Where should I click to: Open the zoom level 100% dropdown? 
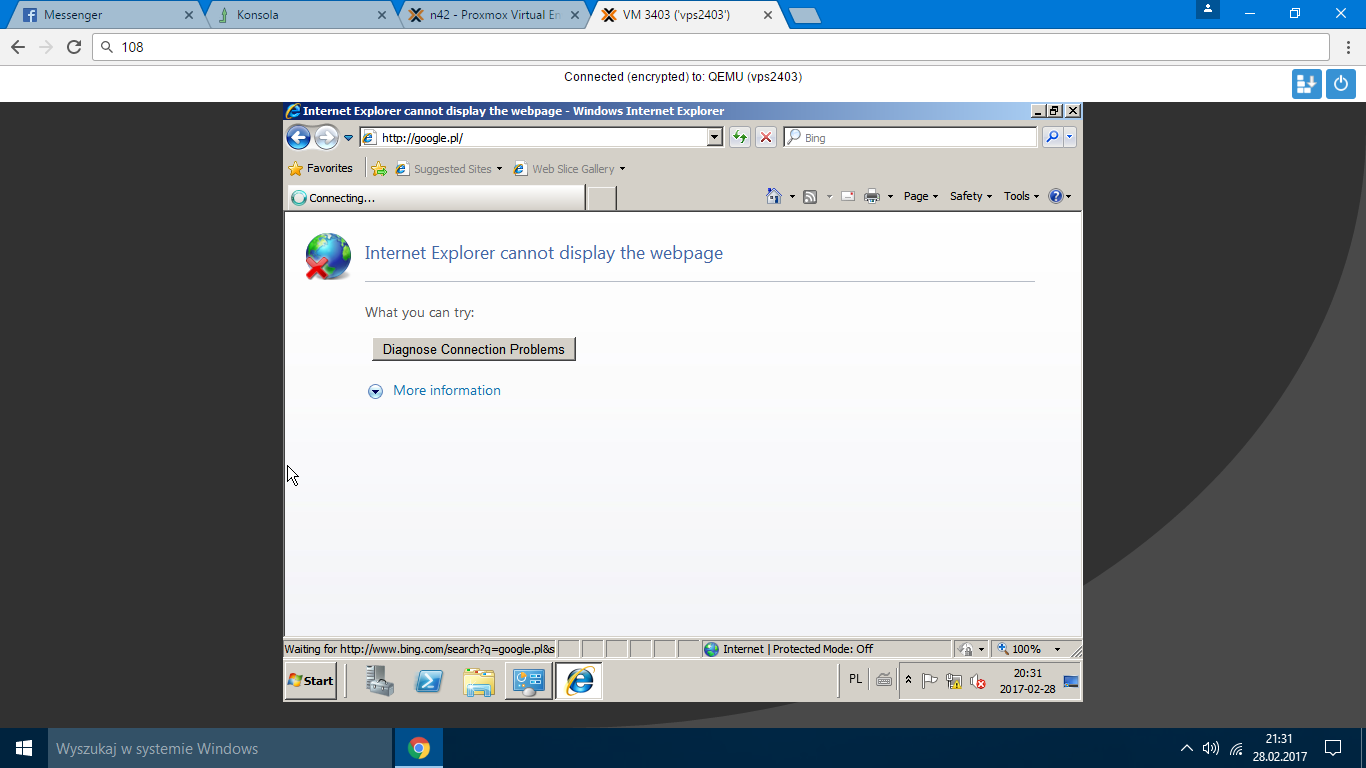pyautogui.click(x=1057, y=650)
